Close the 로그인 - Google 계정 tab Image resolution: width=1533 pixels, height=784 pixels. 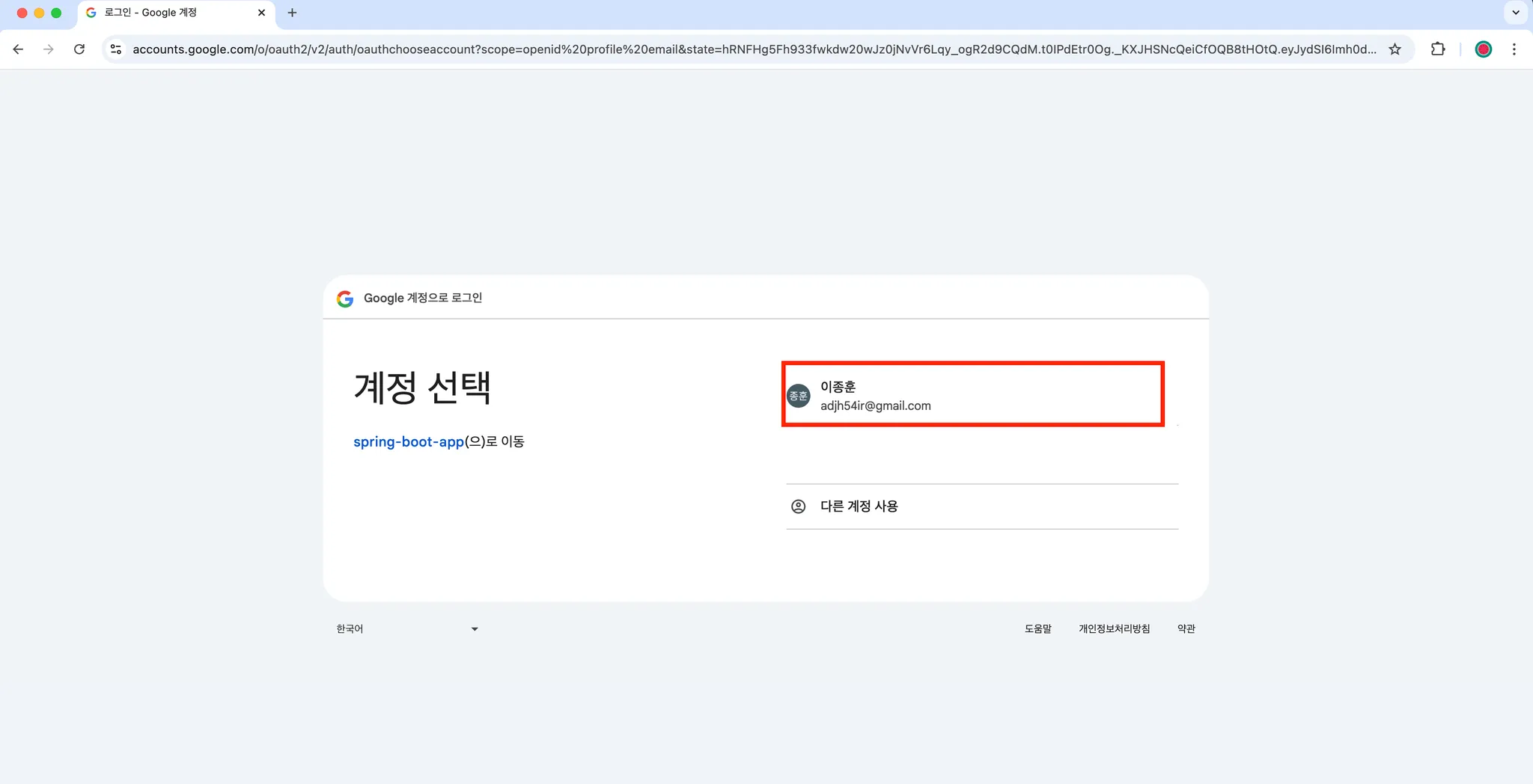pyautogui.click(x=261, y=13)
